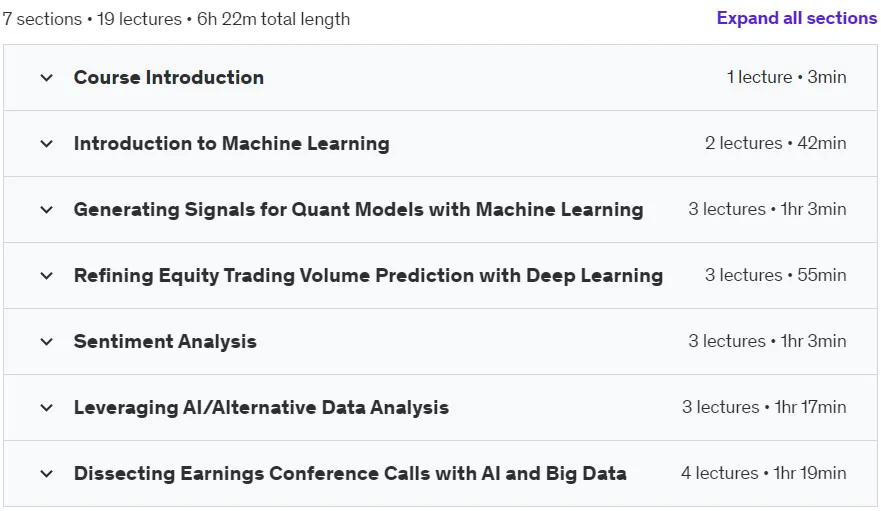Click the '3 lectures • 1hr 17min' label

click(x=764, y=407)
